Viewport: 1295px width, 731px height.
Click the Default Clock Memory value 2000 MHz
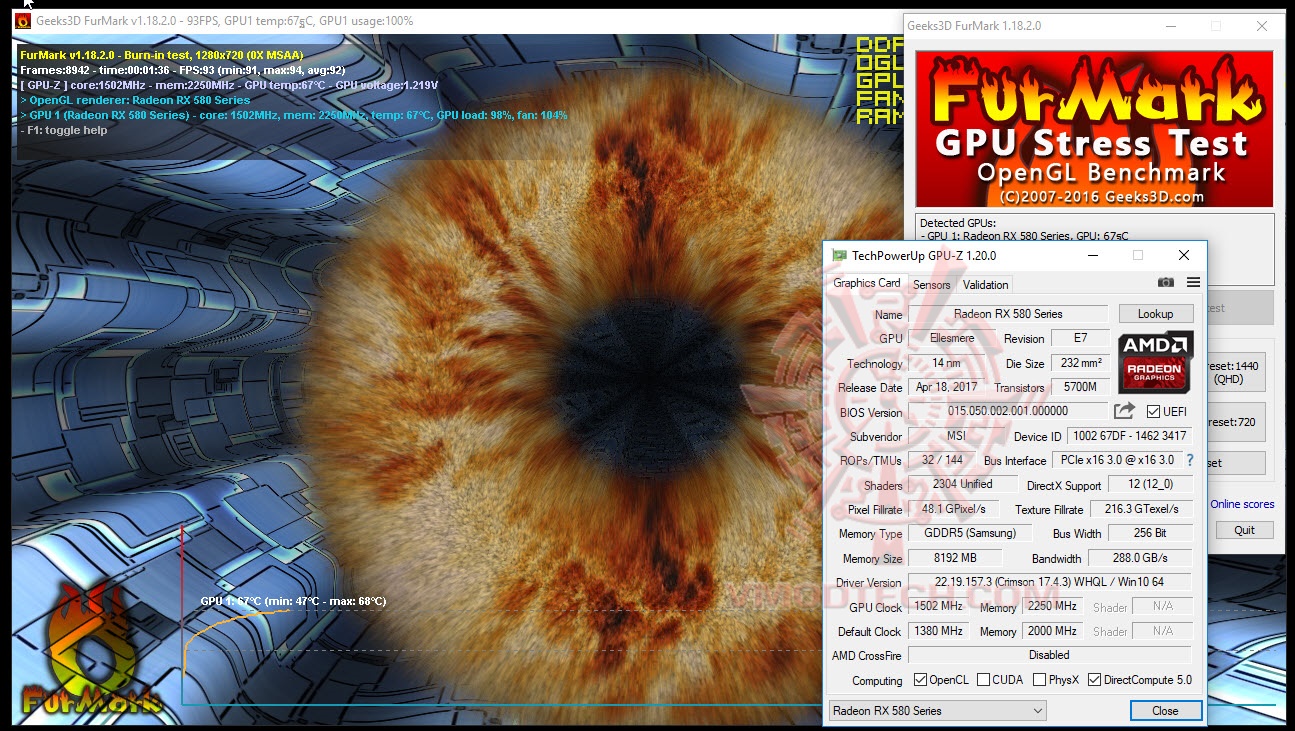tap(1051, 631)
